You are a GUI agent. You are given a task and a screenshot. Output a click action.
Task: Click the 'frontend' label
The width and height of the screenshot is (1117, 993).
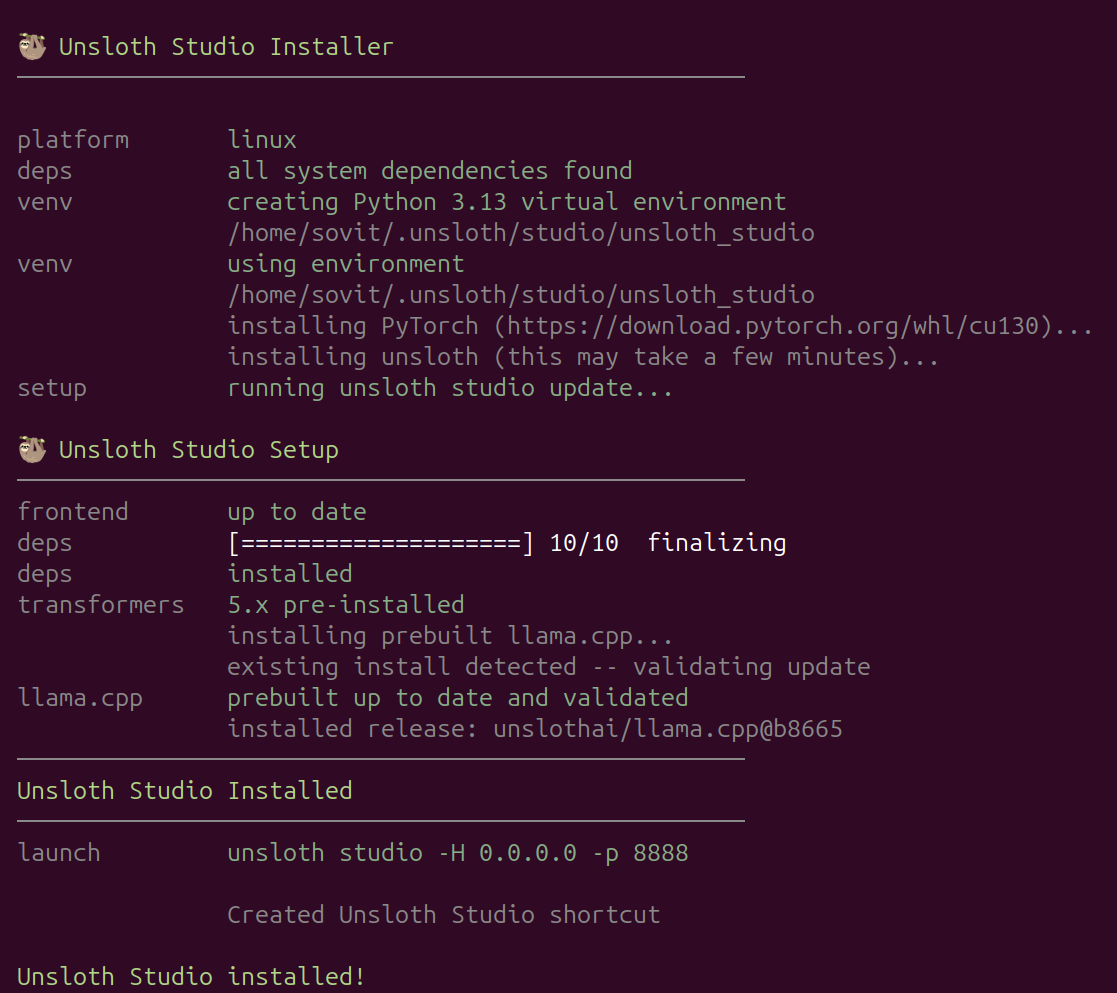pos(73,511)
